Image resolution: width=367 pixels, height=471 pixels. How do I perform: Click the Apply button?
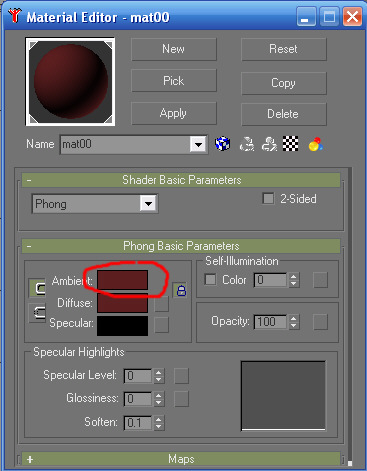[174, 113]
